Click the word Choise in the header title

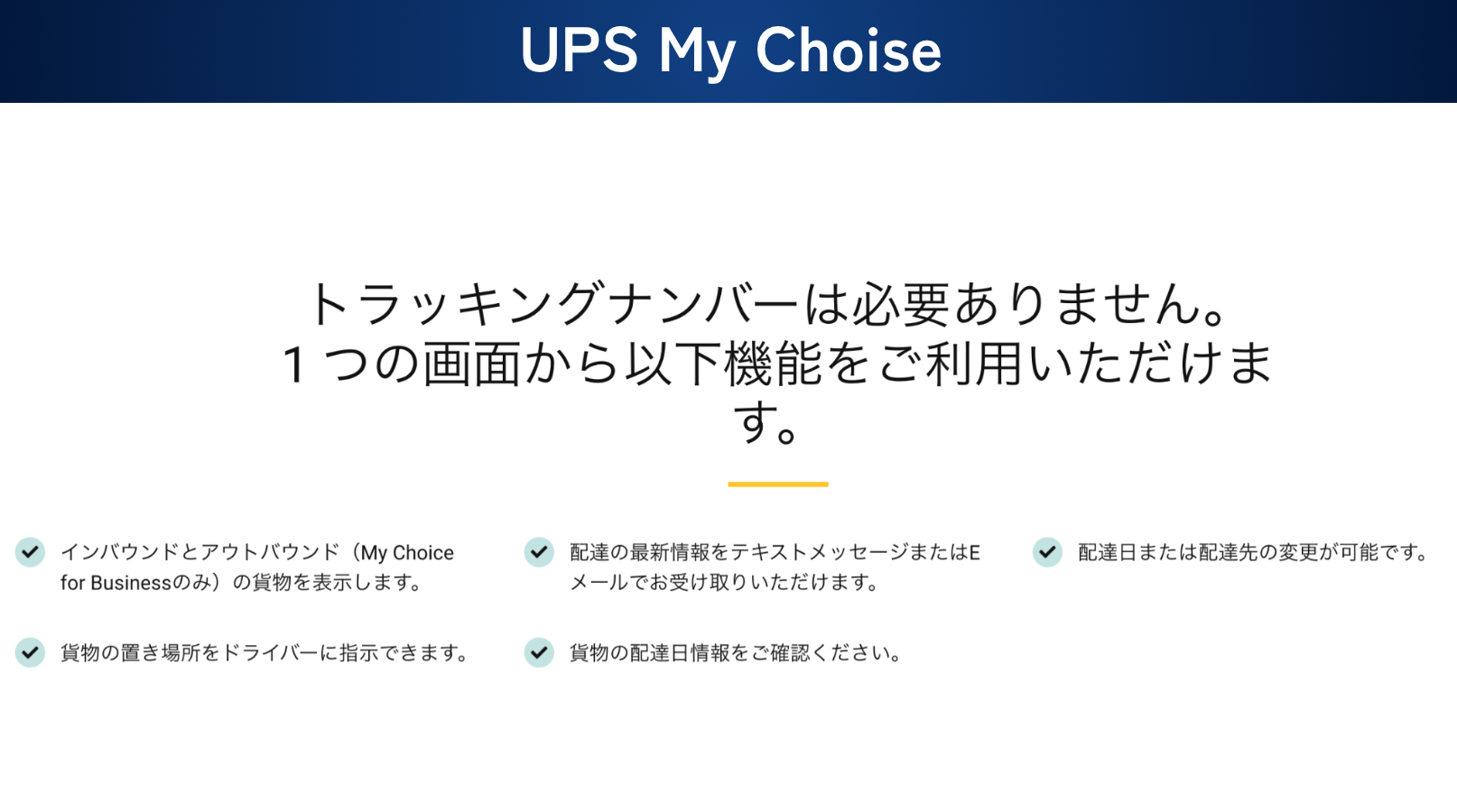coord(848,50)
